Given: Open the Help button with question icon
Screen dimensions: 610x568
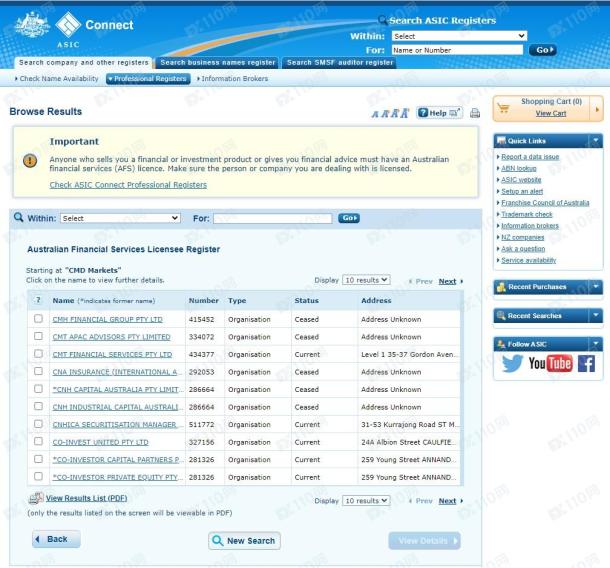Looking at the screenshot, I should tap(439, 113).
